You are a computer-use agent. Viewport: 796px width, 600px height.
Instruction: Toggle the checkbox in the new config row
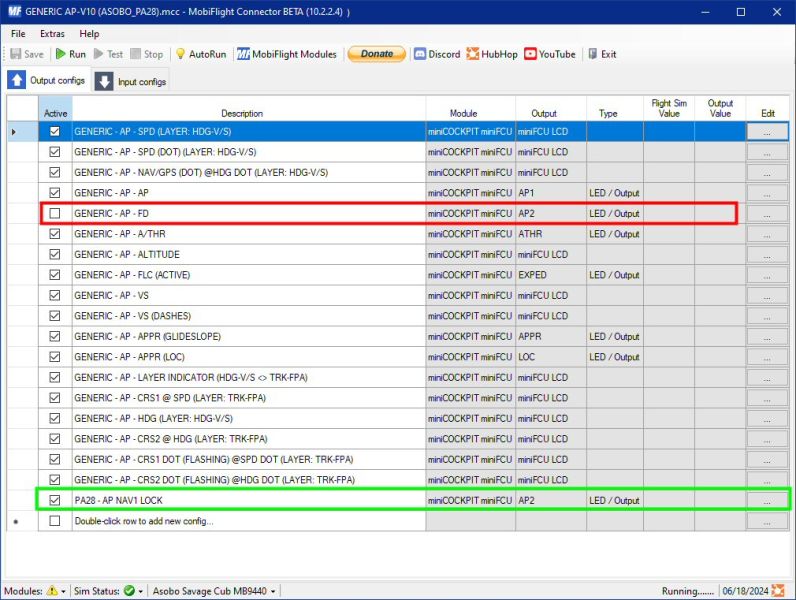[x=55, y=521]
